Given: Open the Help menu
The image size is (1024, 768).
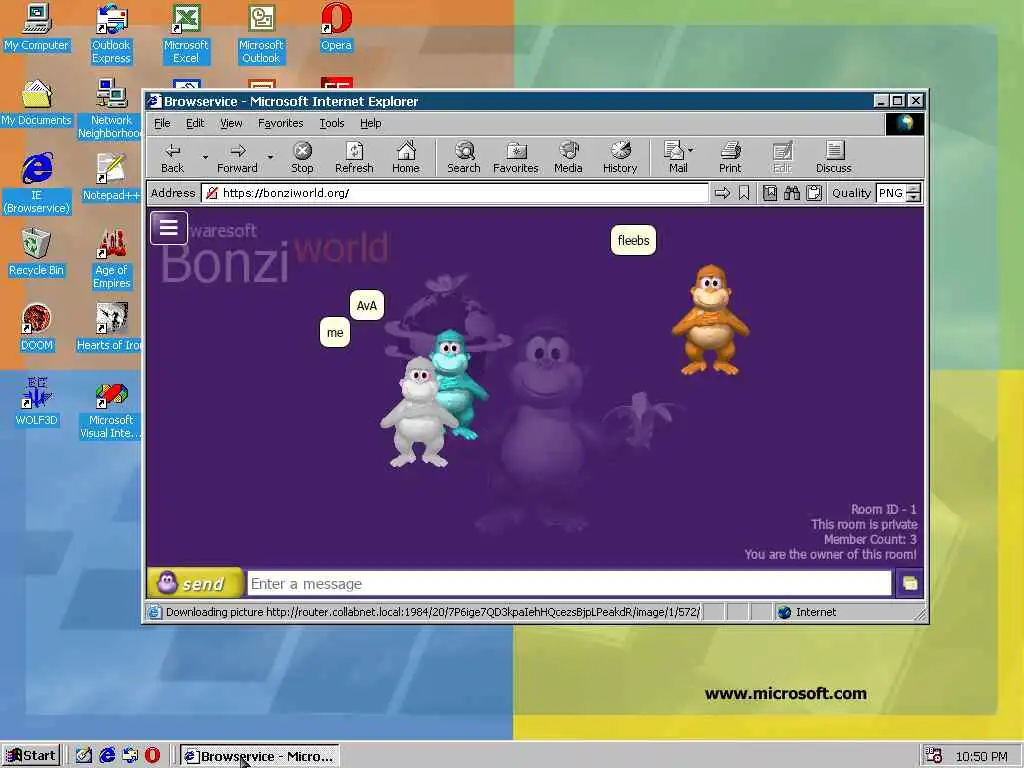Looking at the screenshot, I should (370, 123).
